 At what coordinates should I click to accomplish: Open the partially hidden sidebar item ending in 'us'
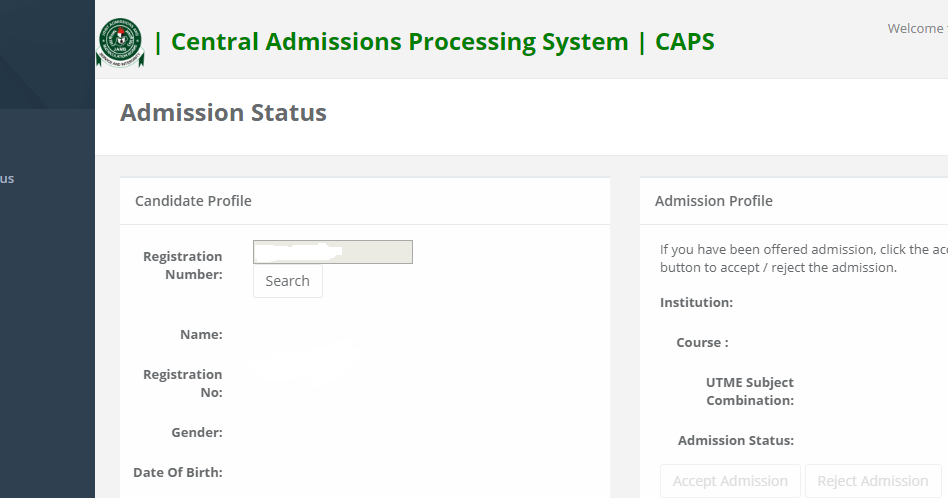[x=7, y=178]
